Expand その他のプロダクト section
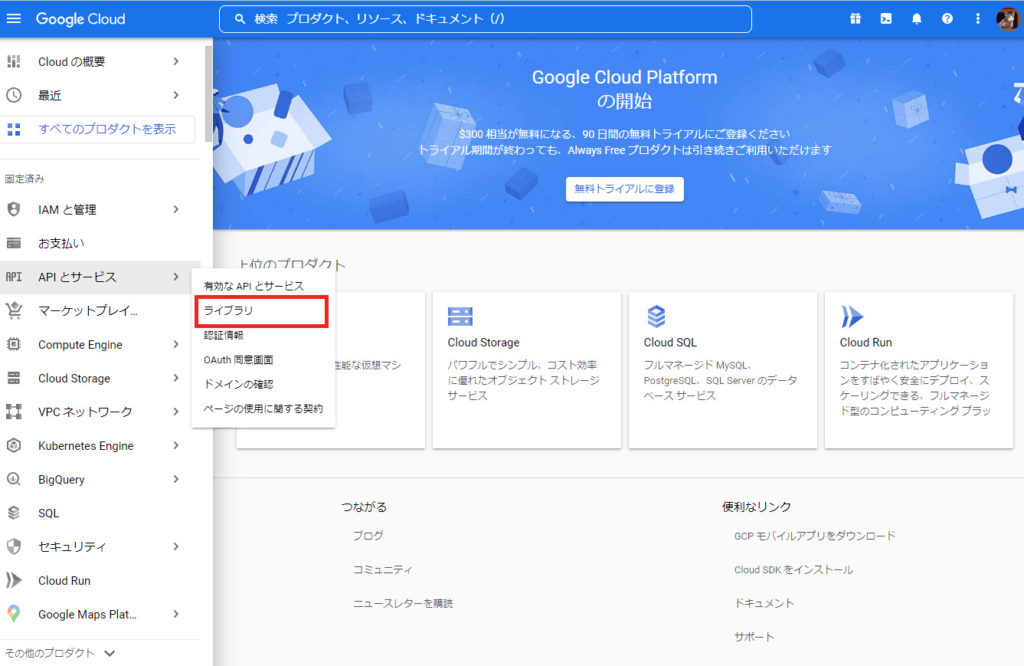The width and height of the screenshot is (1024, 666). pos(60,653)
